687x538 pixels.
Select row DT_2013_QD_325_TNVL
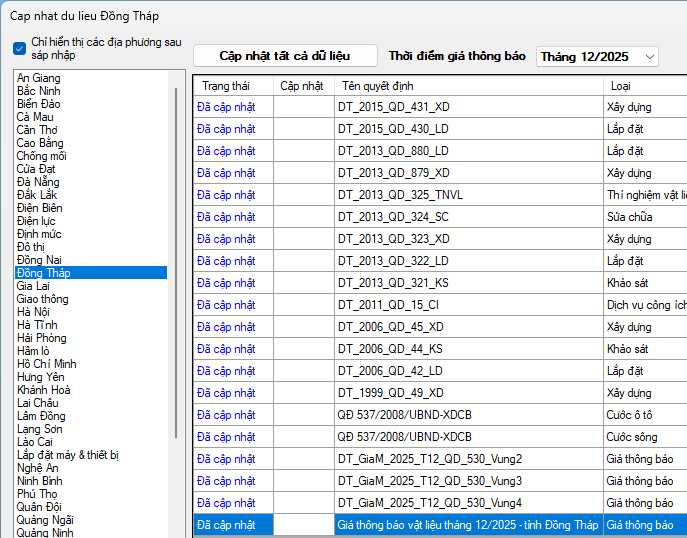click(400, 195)
